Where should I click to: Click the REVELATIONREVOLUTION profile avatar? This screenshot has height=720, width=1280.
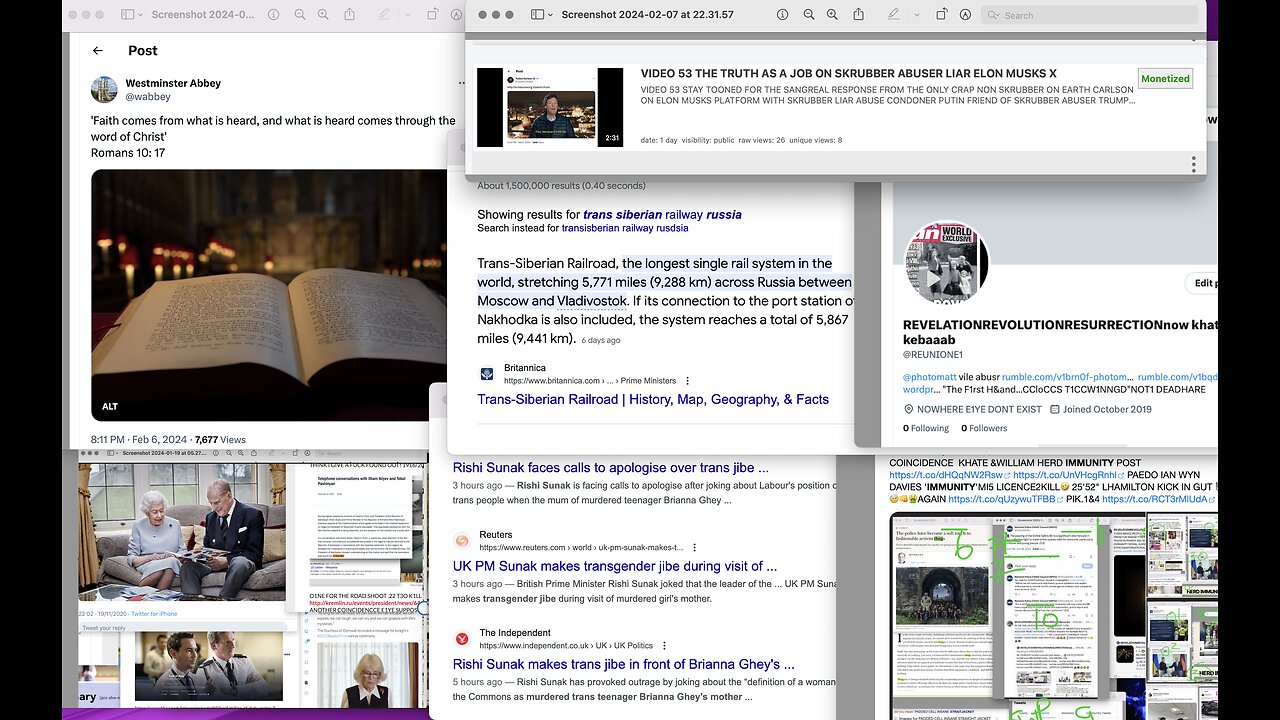[x=946, y=263]
